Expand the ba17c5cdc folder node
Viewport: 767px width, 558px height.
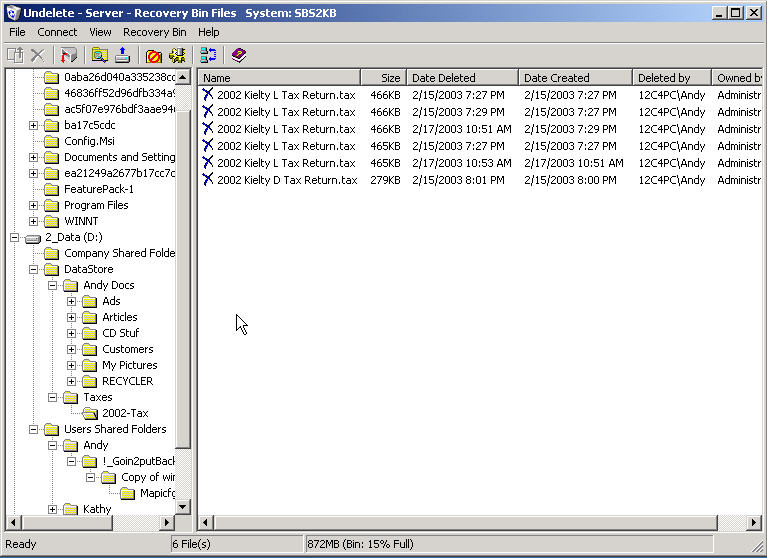tap(33, 126)
